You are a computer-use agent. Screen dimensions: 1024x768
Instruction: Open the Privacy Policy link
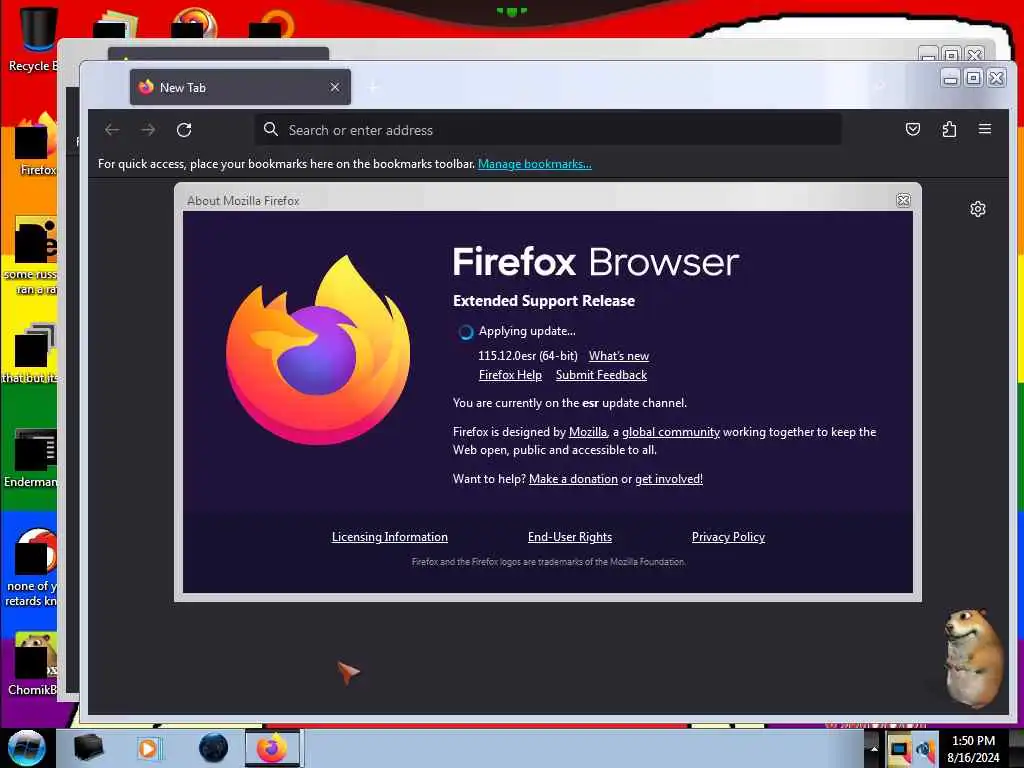[x=728, y=537]
